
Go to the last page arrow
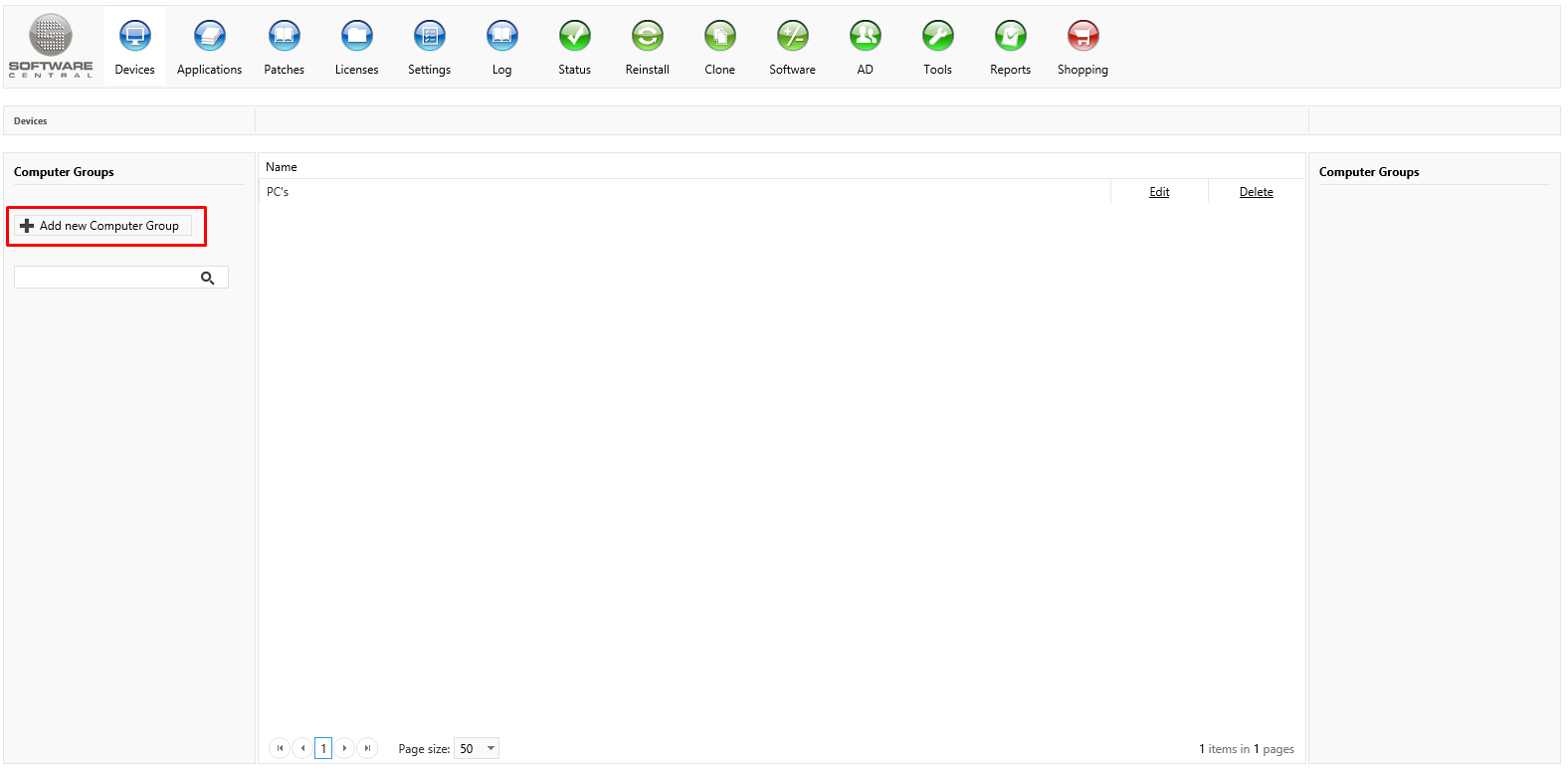[x=367, y=748]
